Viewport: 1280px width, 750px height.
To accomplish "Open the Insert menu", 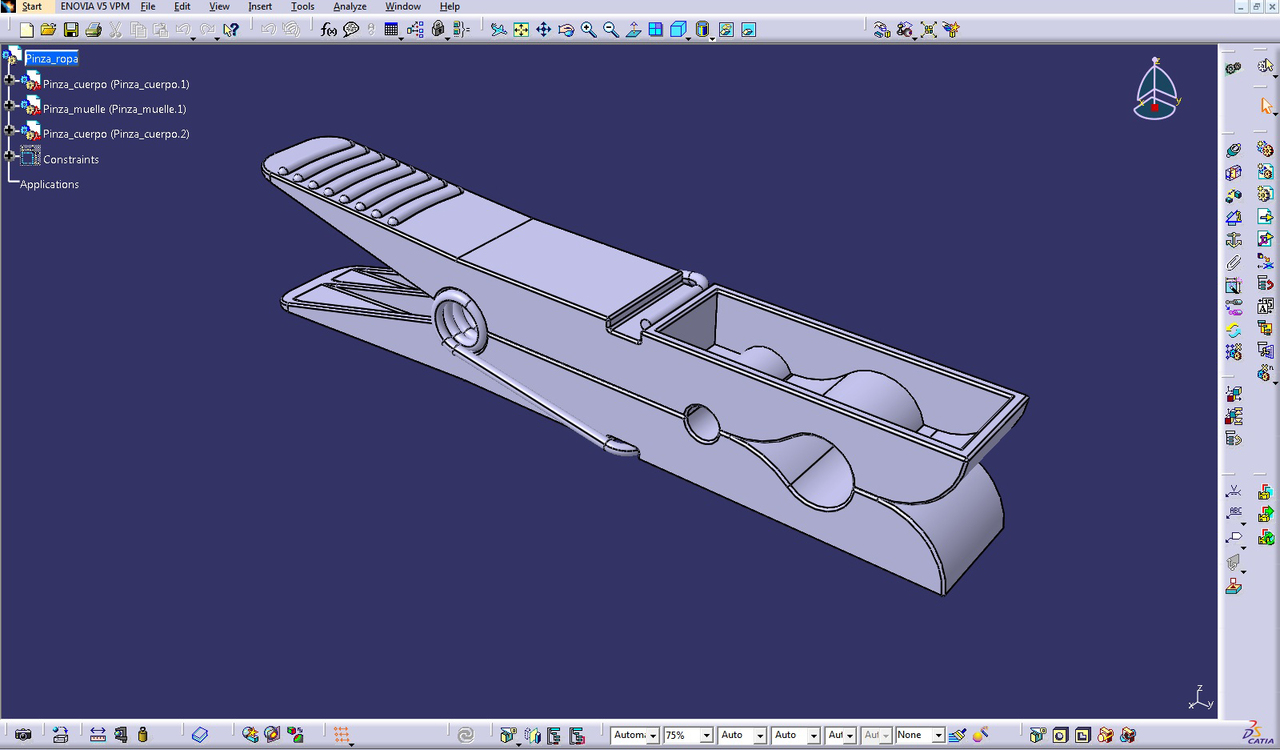I will (x=260, y=6).
